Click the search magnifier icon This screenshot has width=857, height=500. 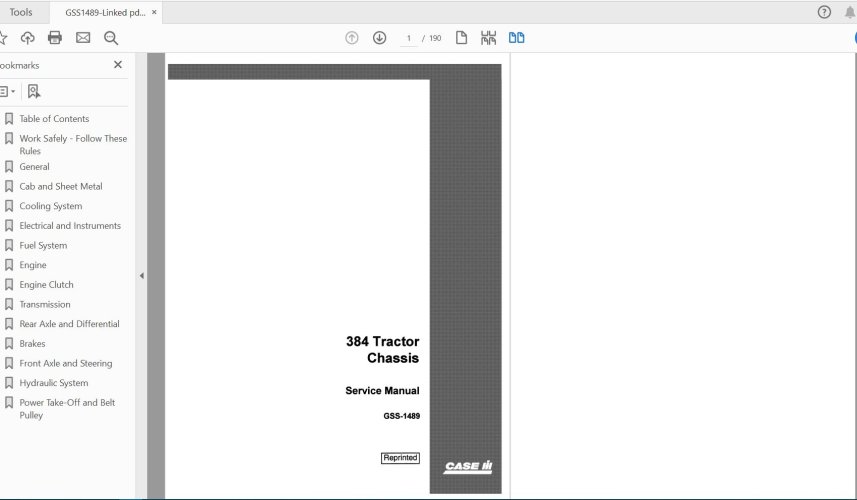pyautogui.click(x=111, y=38)
